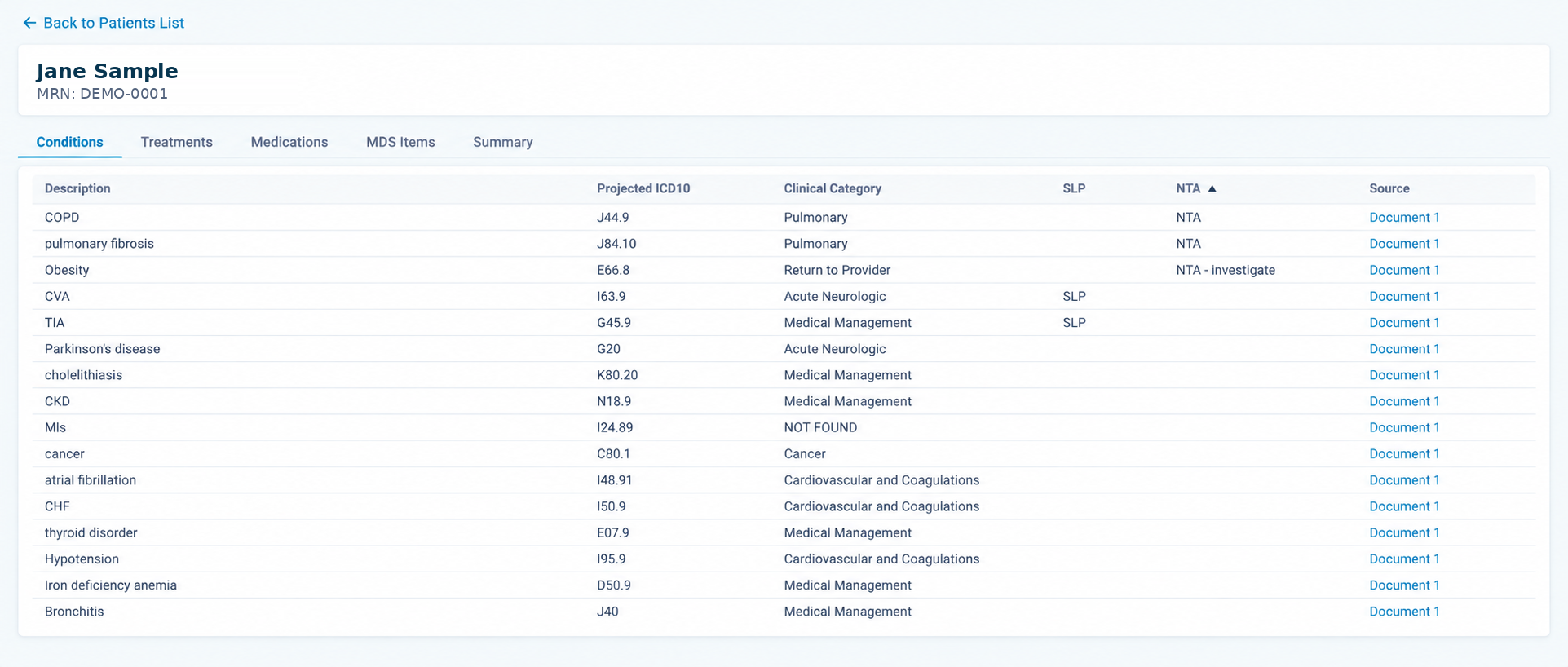Click the SLP value in TIA row

pyautogui.click(x=1074, y=323)
